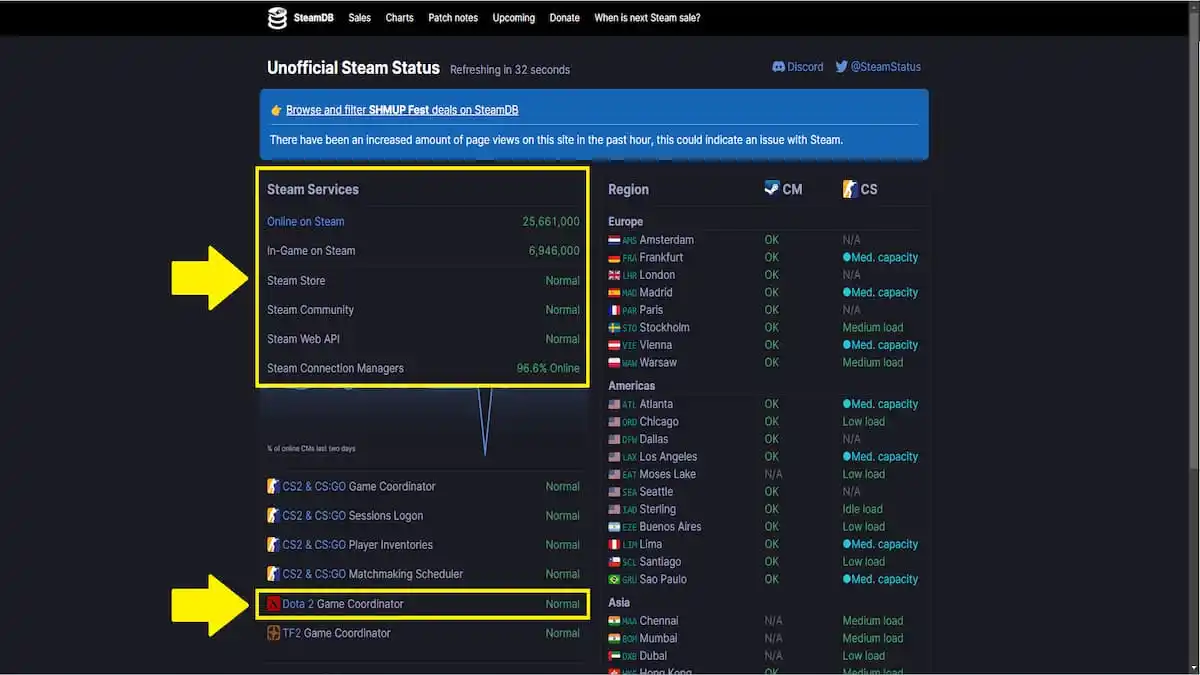Click the Online on Steam link

point(305,222)
